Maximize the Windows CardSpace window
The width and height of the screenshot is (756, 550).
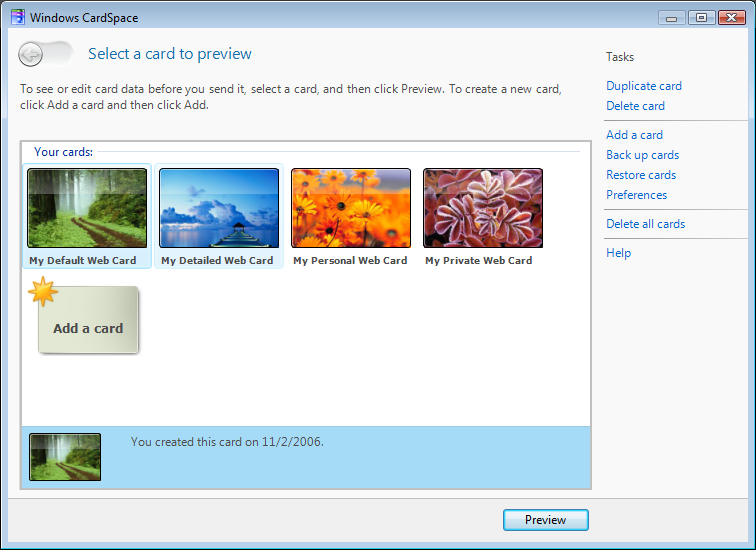702,18
